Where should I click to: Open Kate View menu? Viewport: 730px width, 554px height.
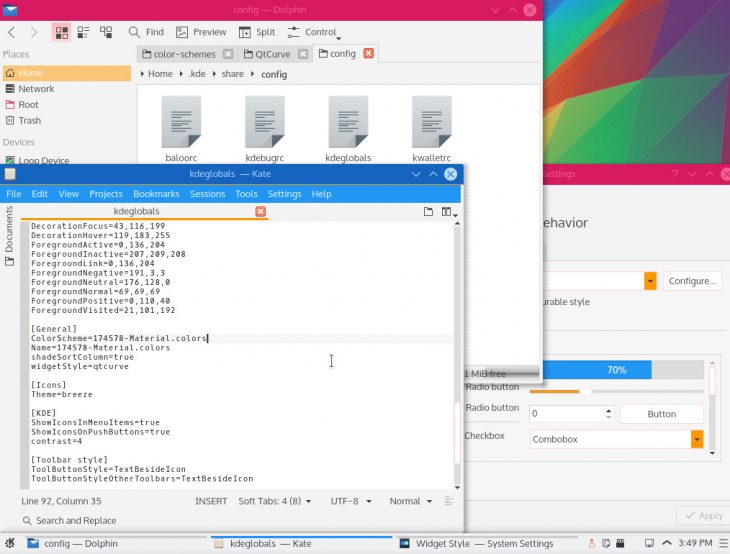pos(68,194)
